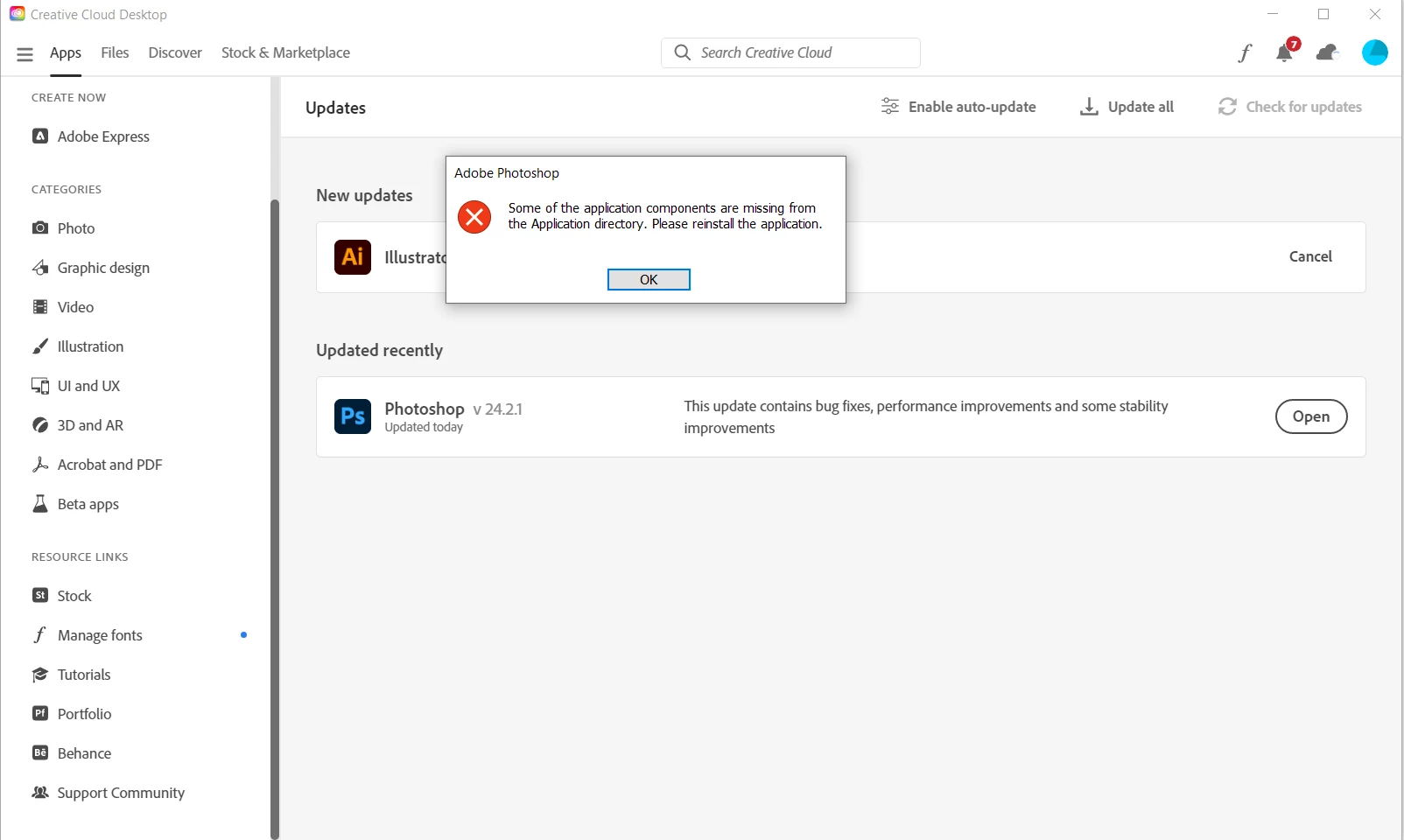Image resolution: width=1404 pixels, height=840 pixels.
Task: Click the Adobe Express icon in sidebar
Action: pos(40,136)
